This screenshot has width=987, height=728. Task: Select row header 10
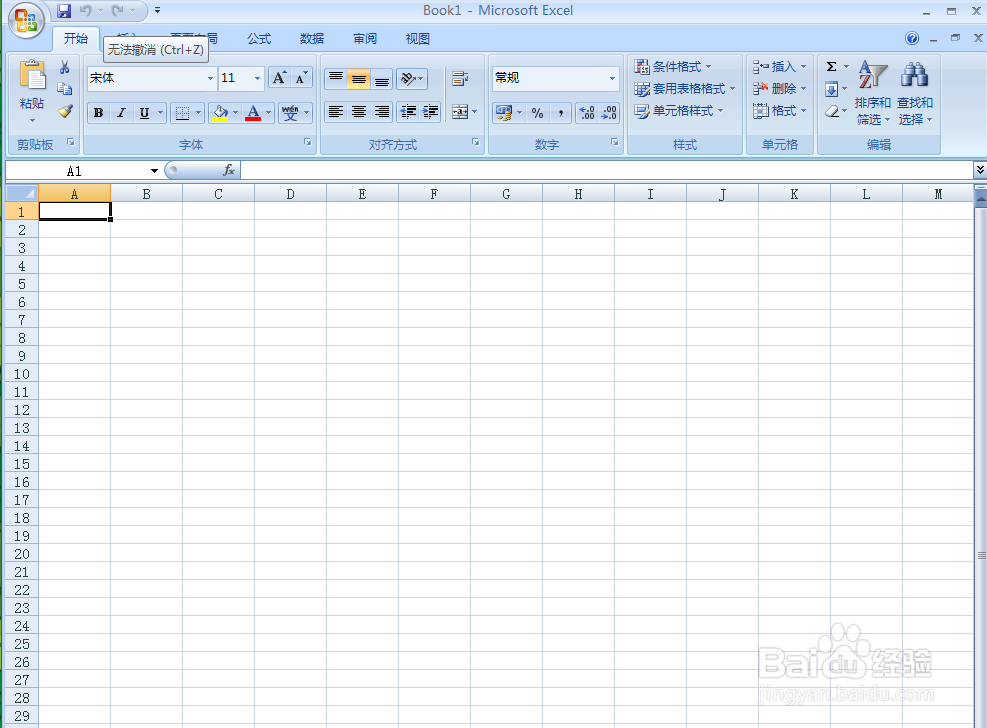[21, 374]
